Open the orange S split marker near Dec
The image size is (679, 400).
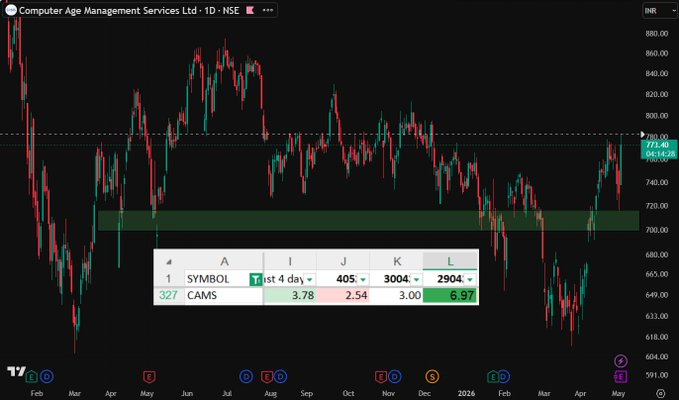[432, 377]
